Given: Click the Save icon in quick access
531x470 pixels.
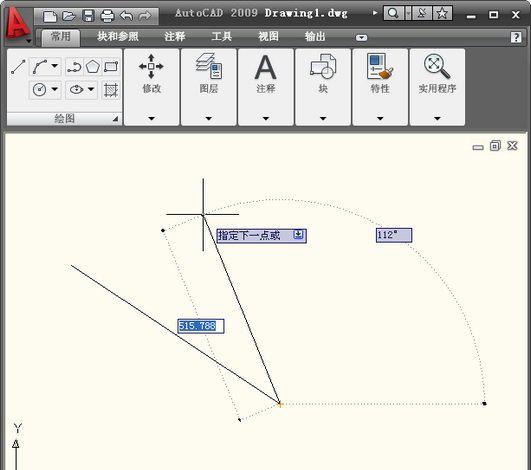Looking at the screenshot, I should (x=89, y=16).
